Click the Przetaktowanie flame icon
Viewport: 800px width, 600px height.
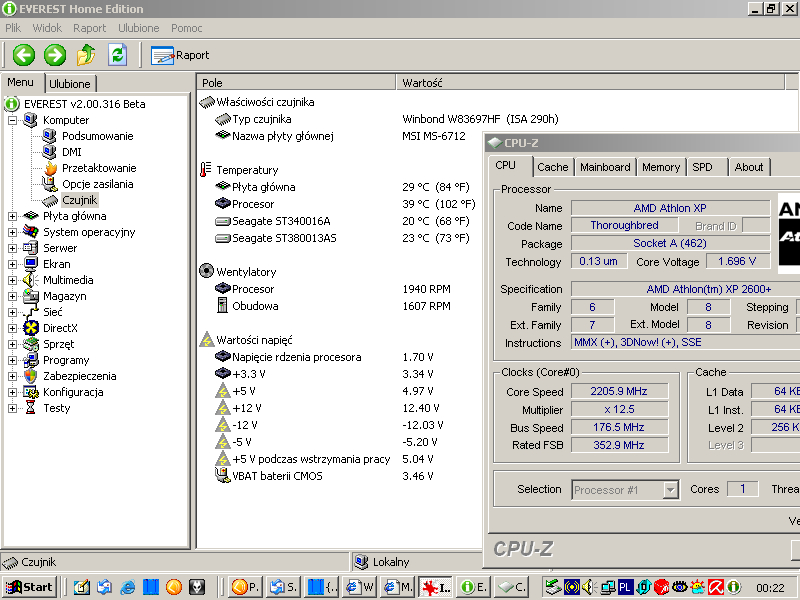[50, 168]
